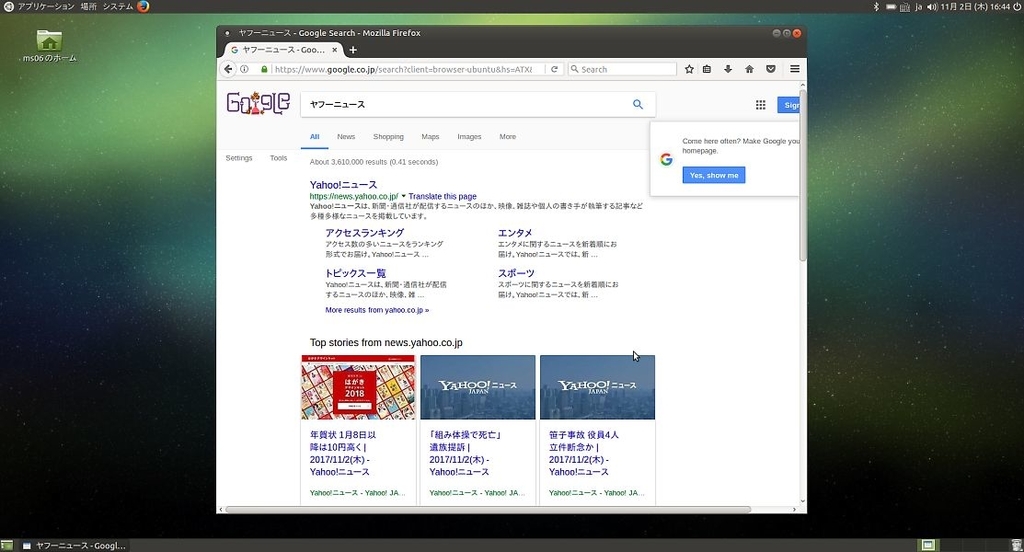Expand the dropdown arrow beside news.yahoo.co.jp URL

pyautogui.click(x=403, y=196)
